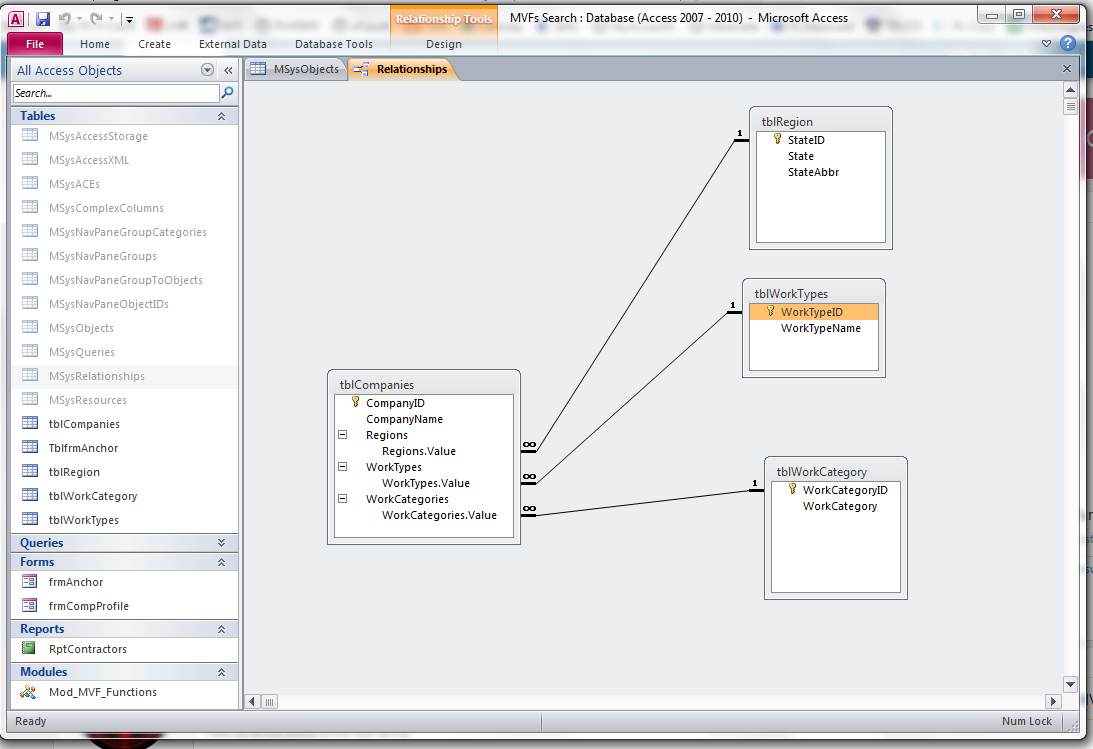This screenshot has height=749, width=1093.
Task: Switch to the Create ribbon tab
Action: tap(154, 44)
